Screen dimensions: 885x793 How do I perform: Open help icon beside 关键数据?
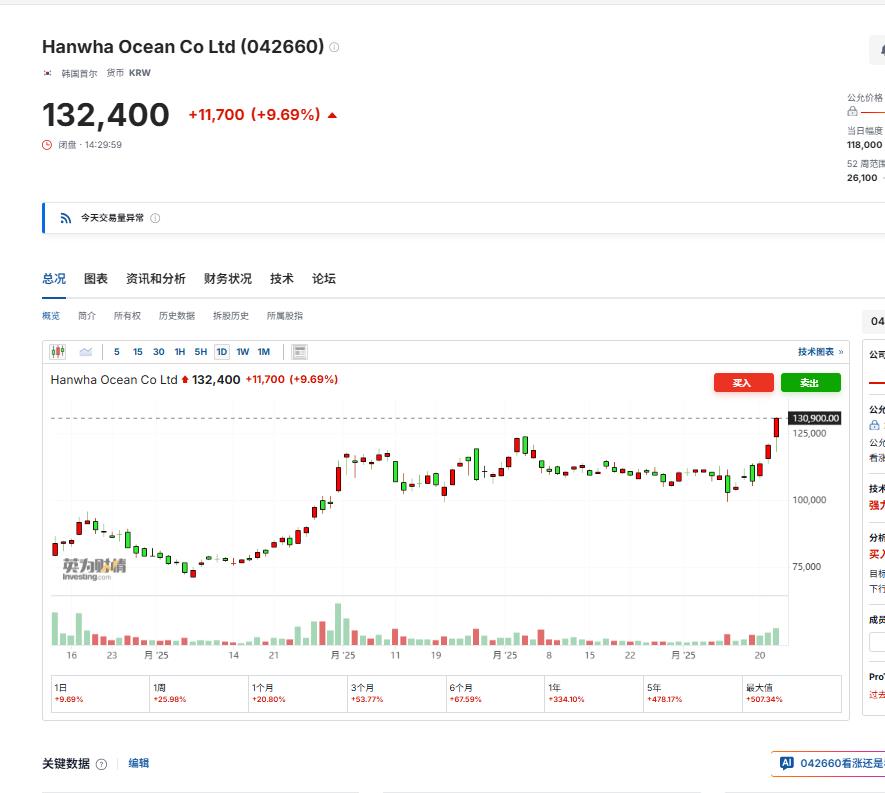pyautogui.click(x=101, y=764)
